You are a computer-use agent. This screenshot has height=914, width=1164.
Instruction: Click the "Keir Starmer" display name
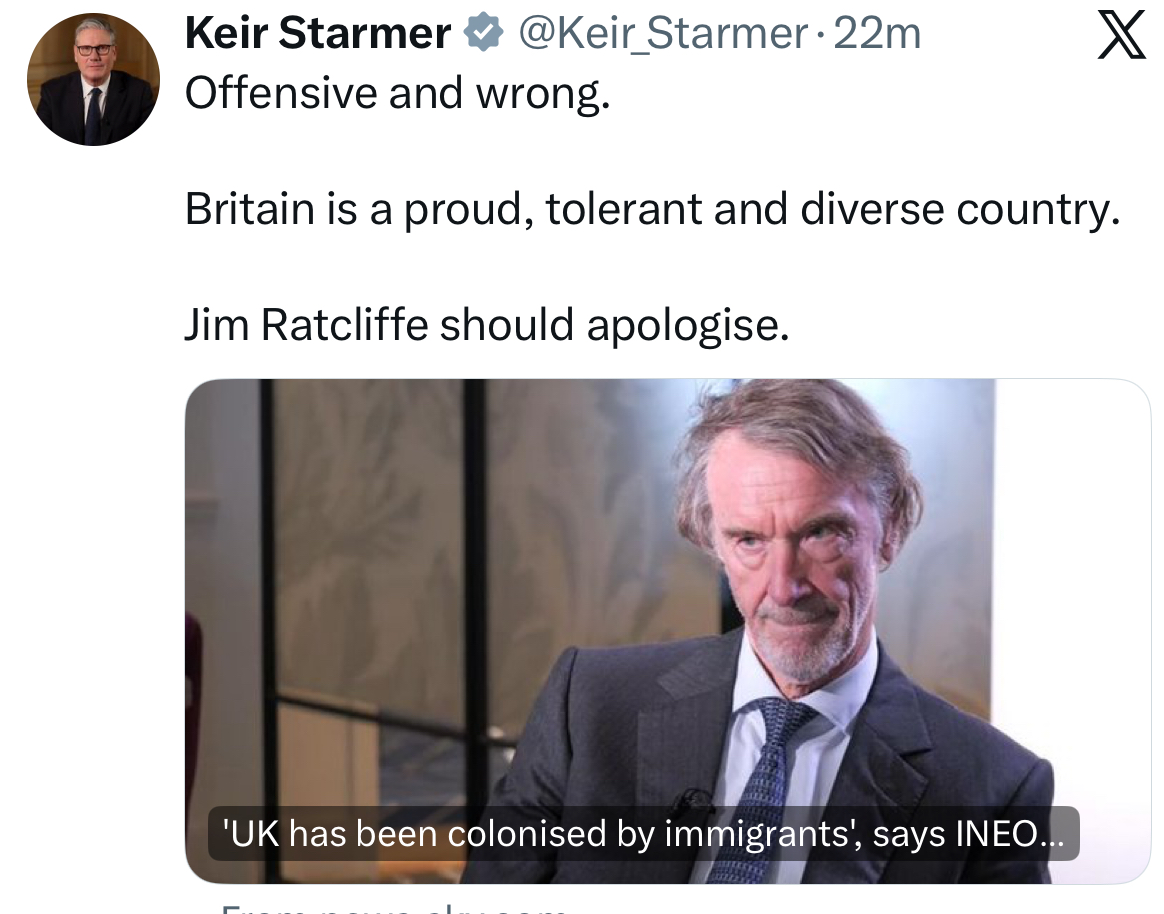(x=318, y=36)
